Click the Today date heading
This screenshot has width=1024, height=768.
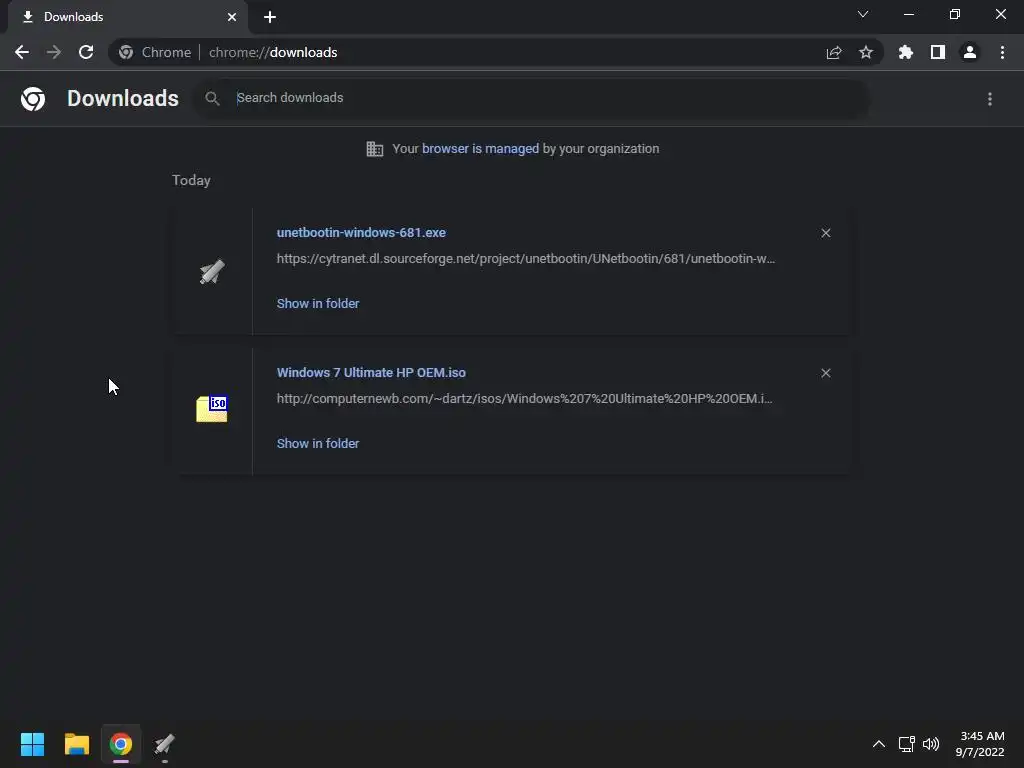point(191,180)
